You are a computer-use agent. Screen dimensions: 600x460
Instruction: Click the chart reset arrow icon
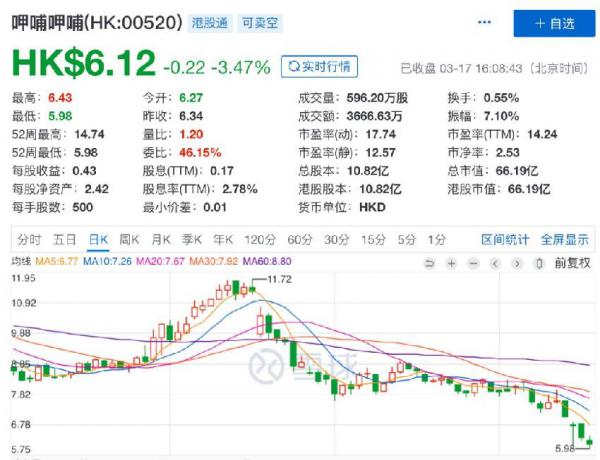[430, 263]
